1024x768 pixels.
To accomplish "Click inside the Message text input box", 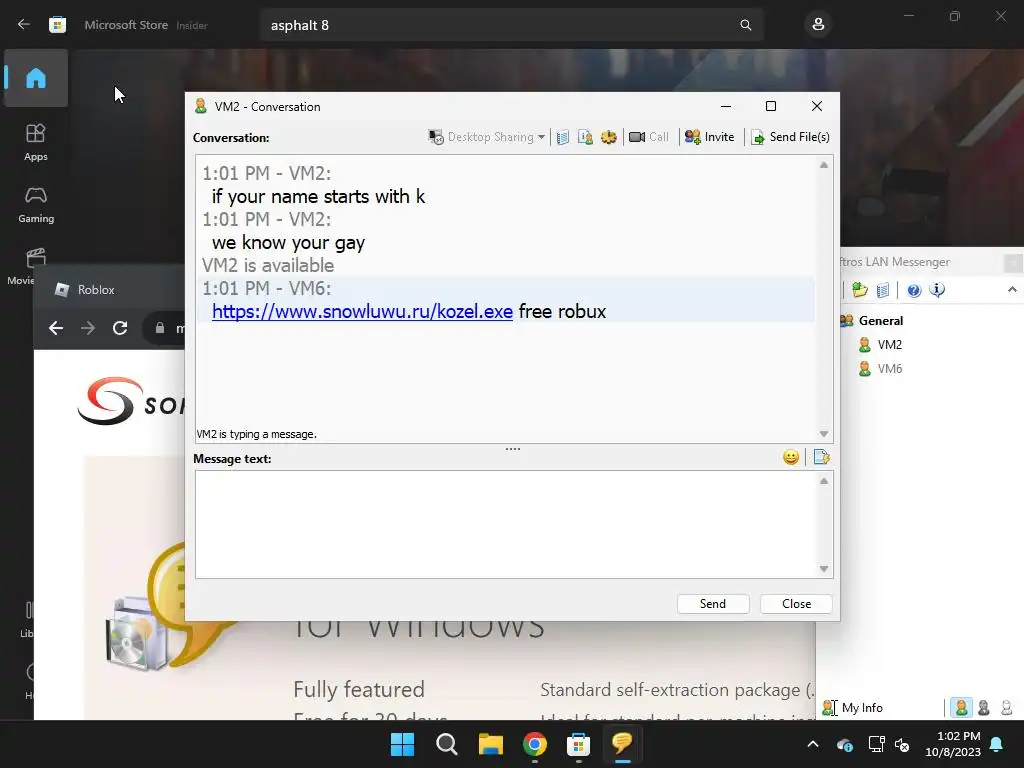I will pos(505,524).
